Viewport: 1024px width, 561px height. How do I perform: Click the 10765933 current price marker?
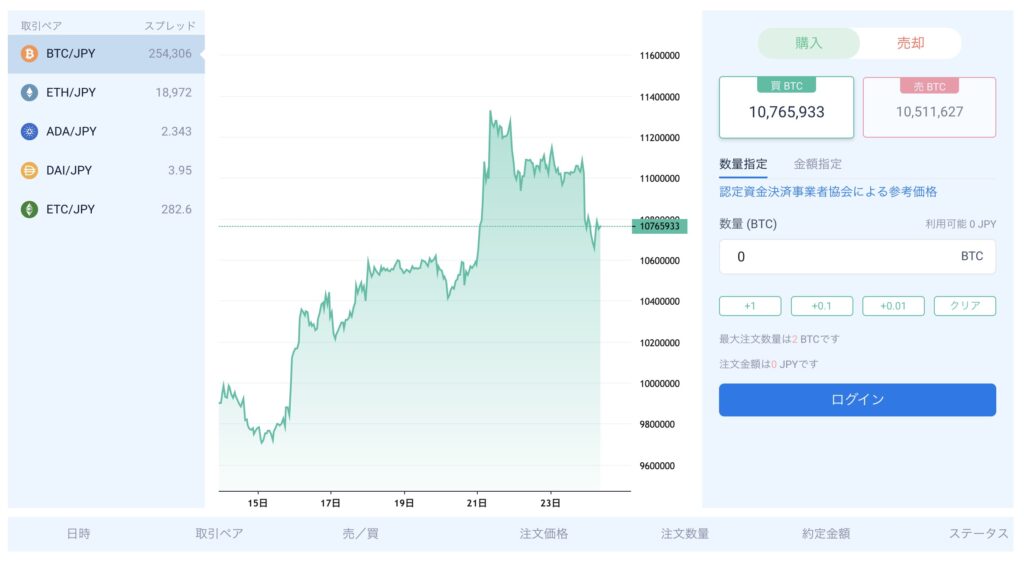pyautogui.click(x=660, y=226)
